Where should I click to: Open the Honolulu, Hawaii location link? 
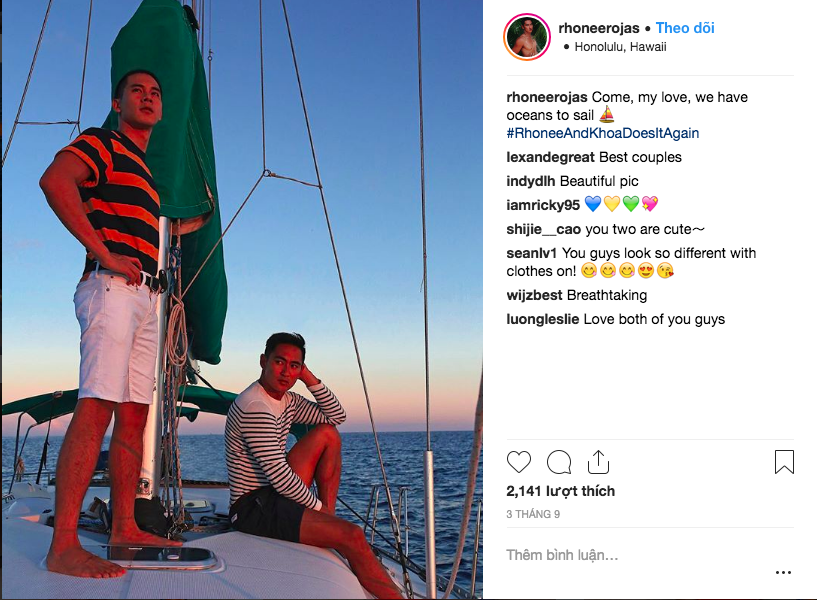pos(620,47)
